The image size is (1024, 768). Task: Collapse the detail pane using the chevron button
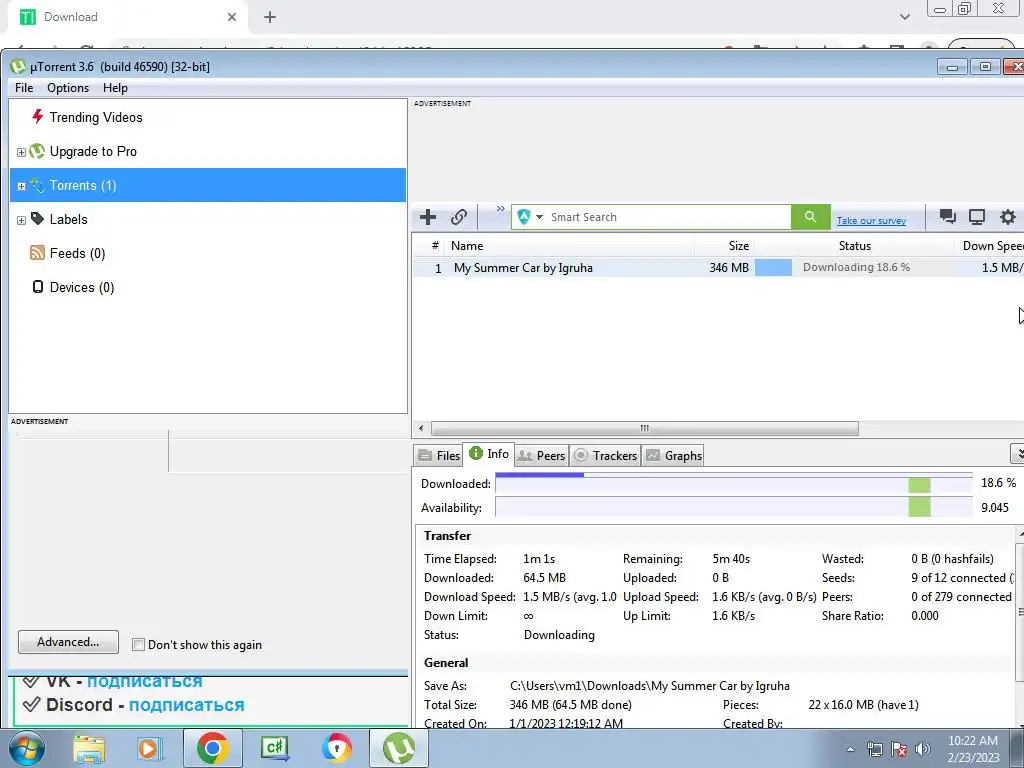coord(1018,453)
